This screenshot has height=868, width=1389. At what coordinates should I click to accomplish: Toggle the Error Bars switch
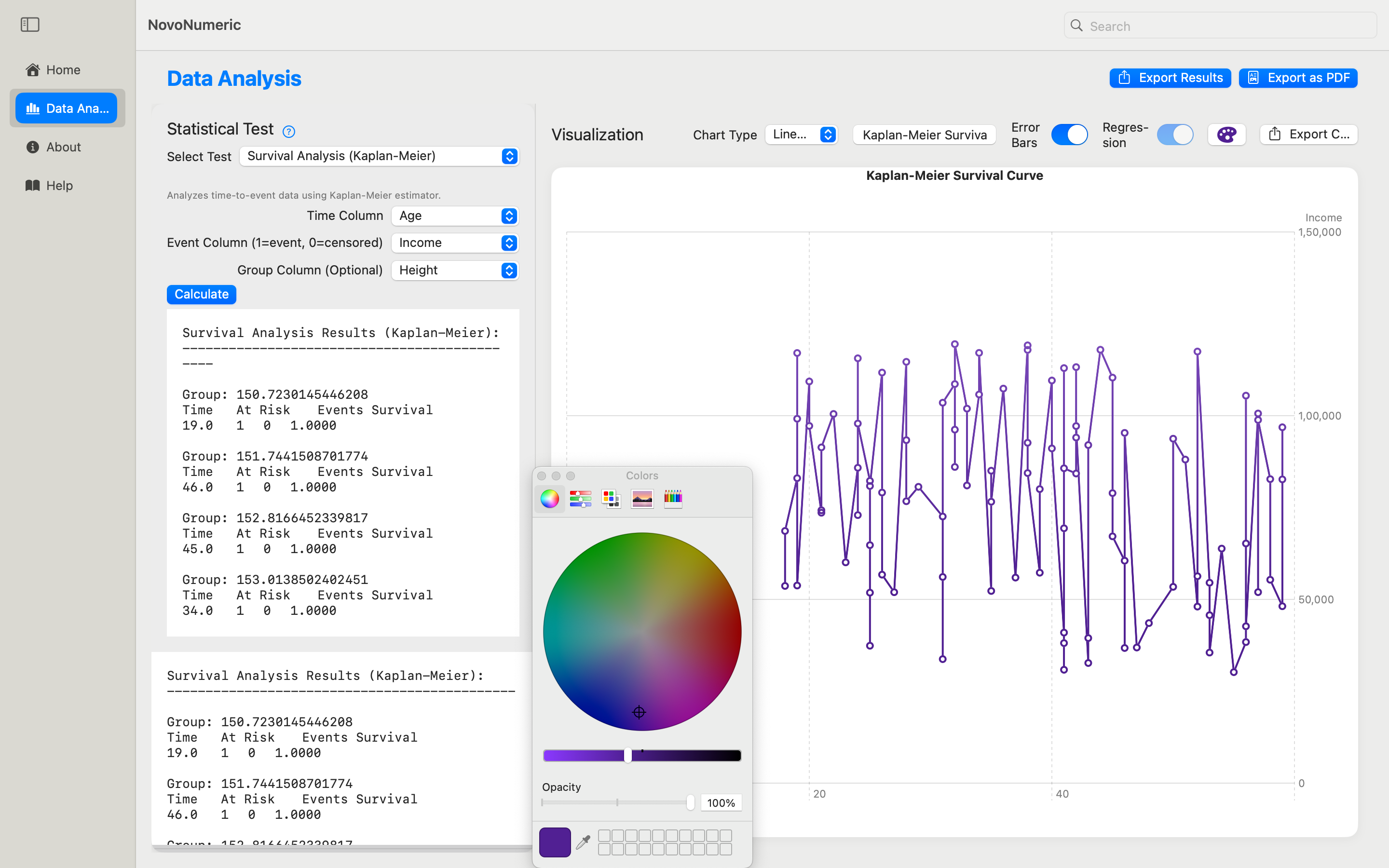click(x=1069, y=135)
